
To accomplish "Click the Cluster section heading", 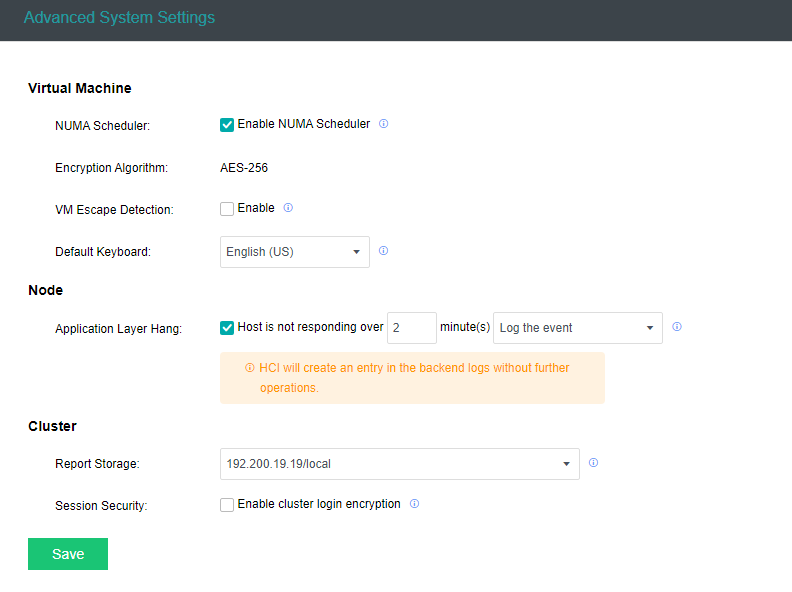I will point(52,426).
